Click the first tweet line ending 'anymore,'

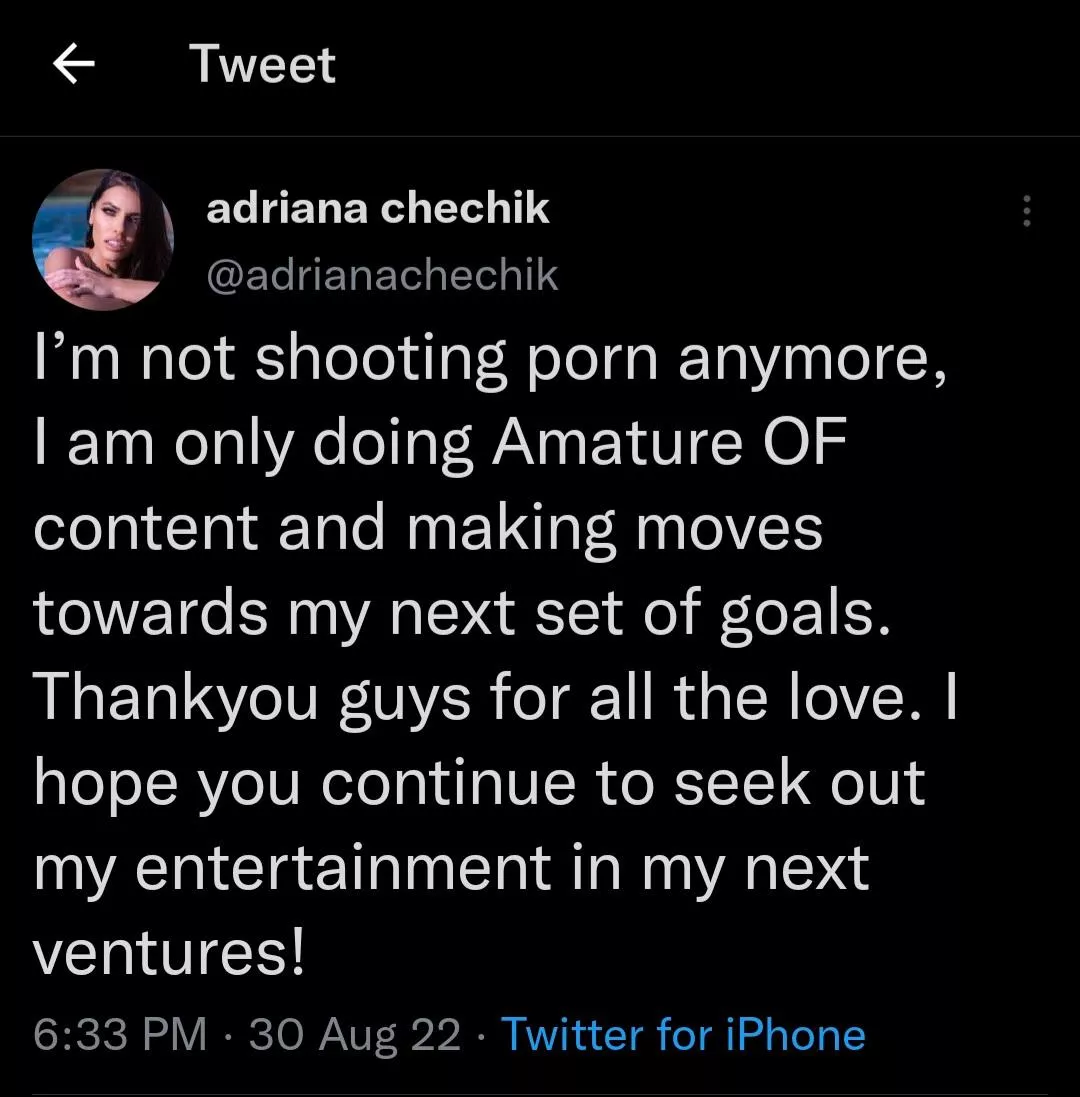[490, 362]
